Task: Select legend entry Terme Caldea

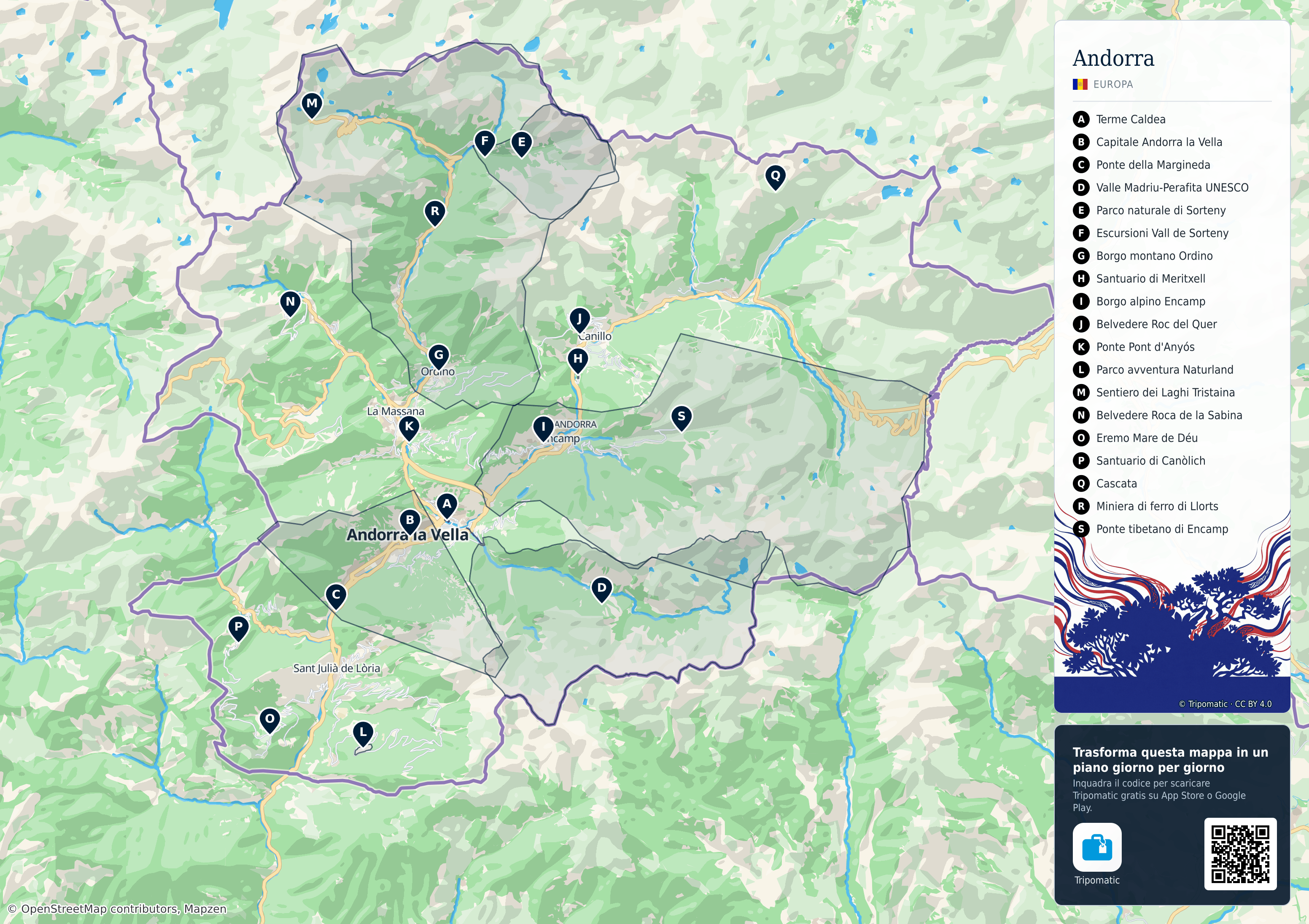Action: pos(1119,119)
